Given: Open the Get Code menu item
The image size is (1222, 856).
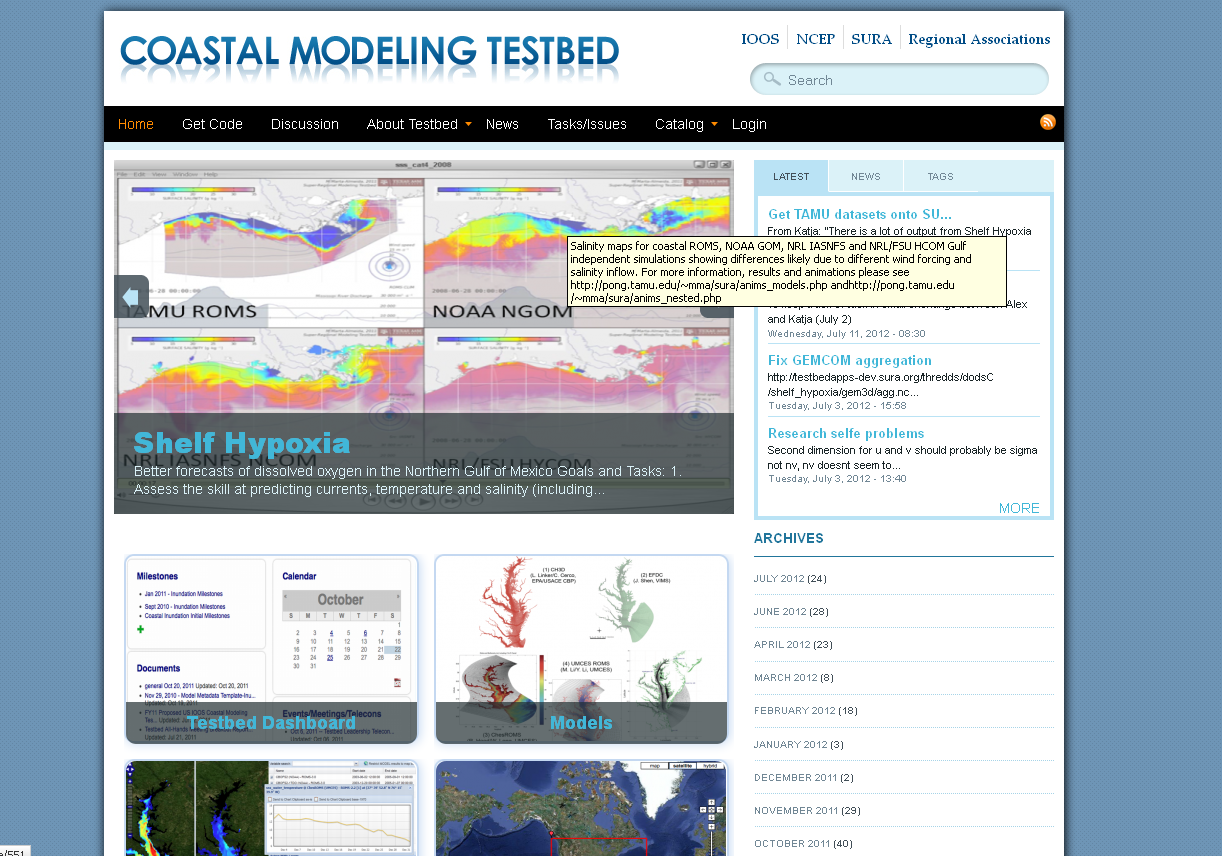Looking at the screenshot, I should (212, 124).
